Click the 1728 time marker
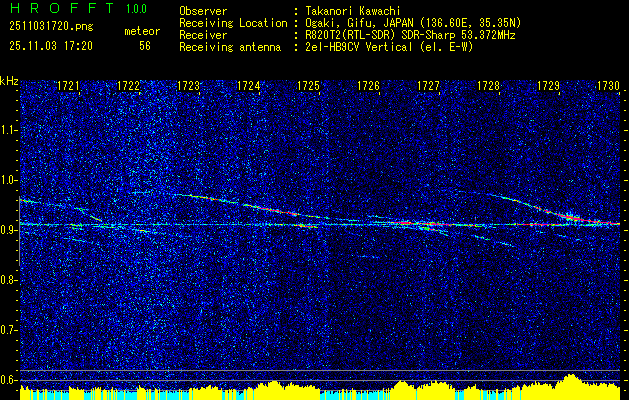 (488, 85)
